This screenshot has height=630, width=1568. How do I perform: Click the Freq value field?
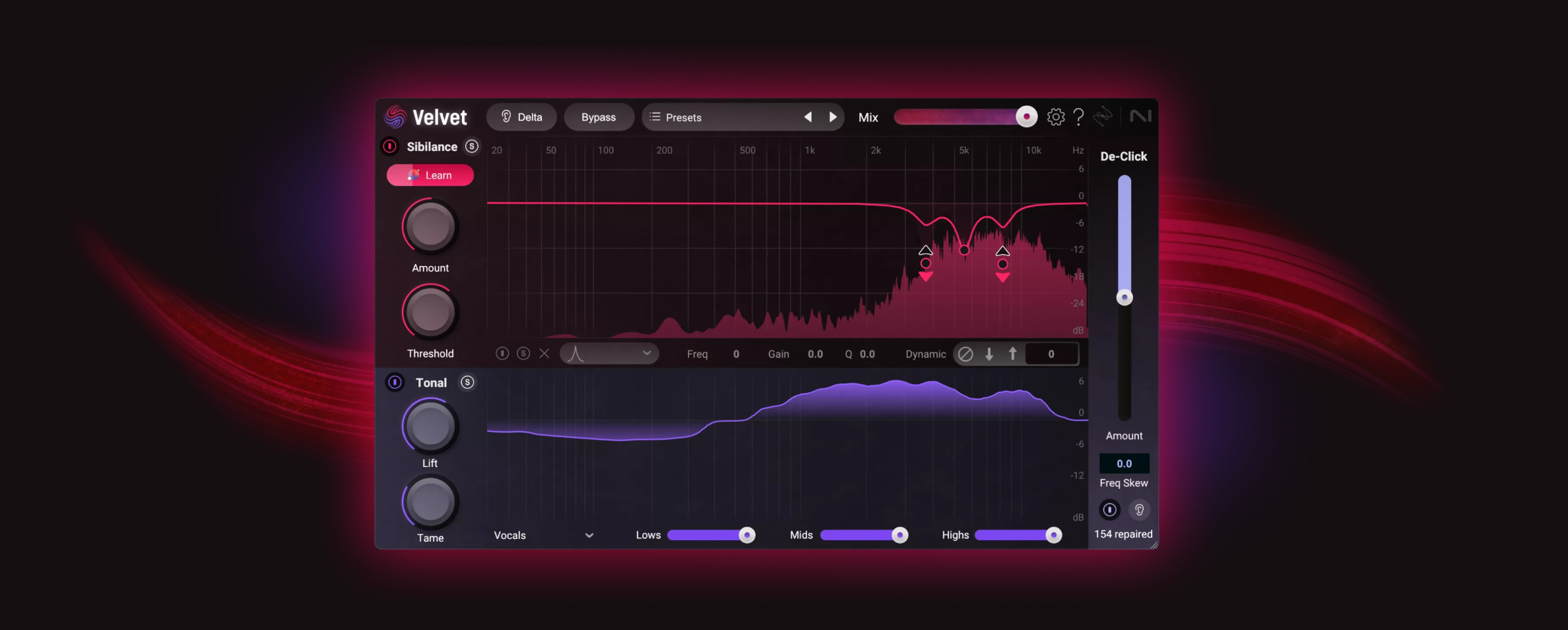coord(736,354)
